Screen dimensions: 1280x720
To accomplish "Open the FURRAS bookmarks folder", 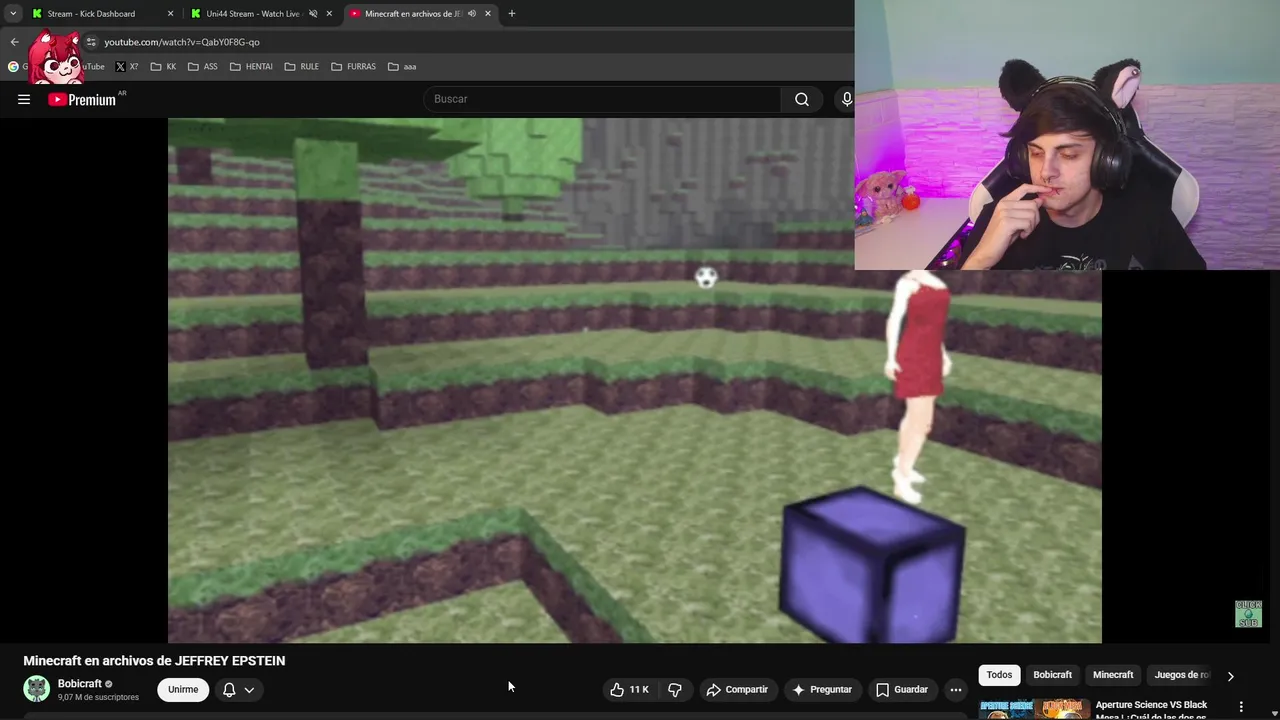I will click(353, 67).
